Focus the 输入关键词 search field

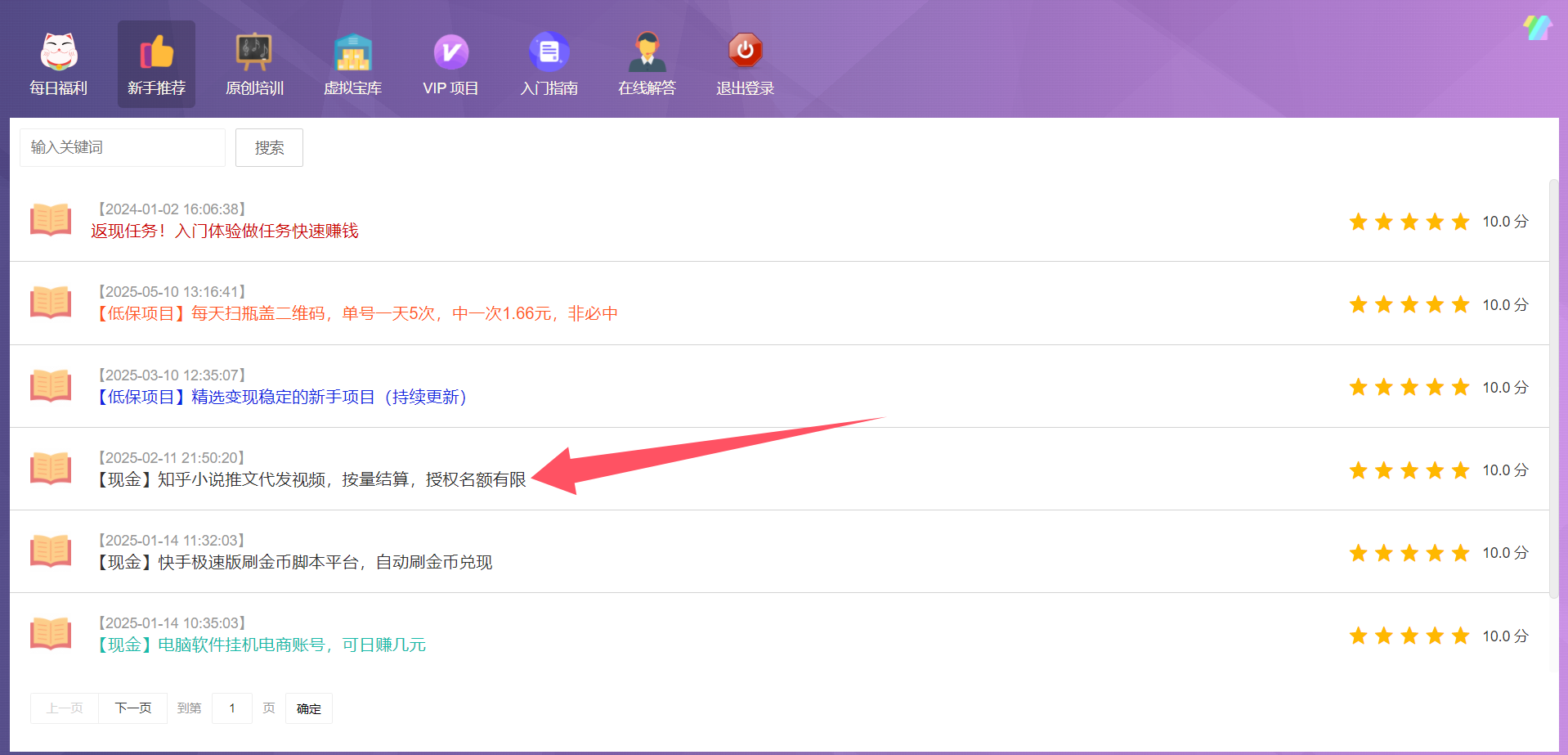click(123, 147)
